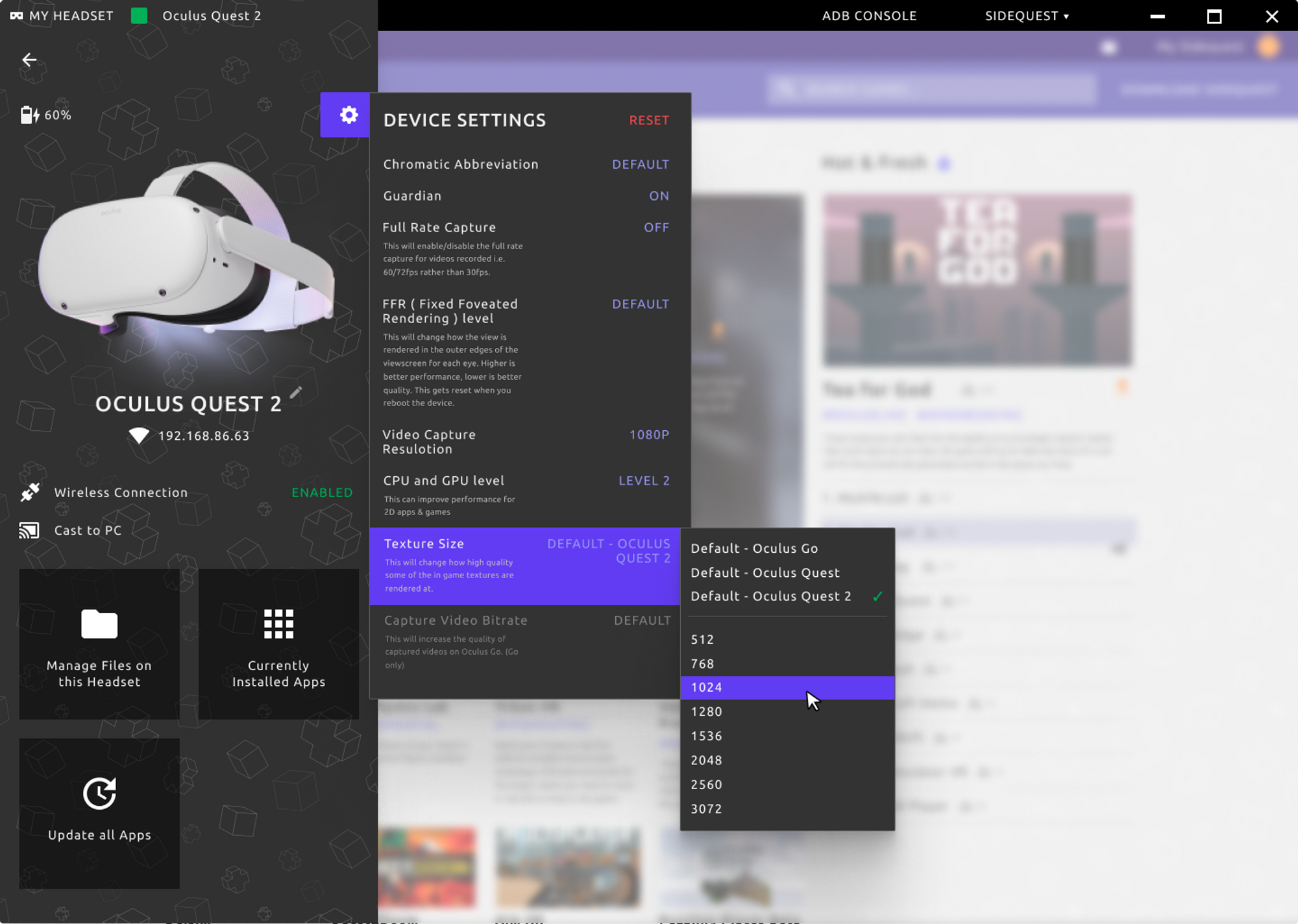1298x924 pixels.
Task: Click the orange user avatar
Action: tap(1268, 47)
